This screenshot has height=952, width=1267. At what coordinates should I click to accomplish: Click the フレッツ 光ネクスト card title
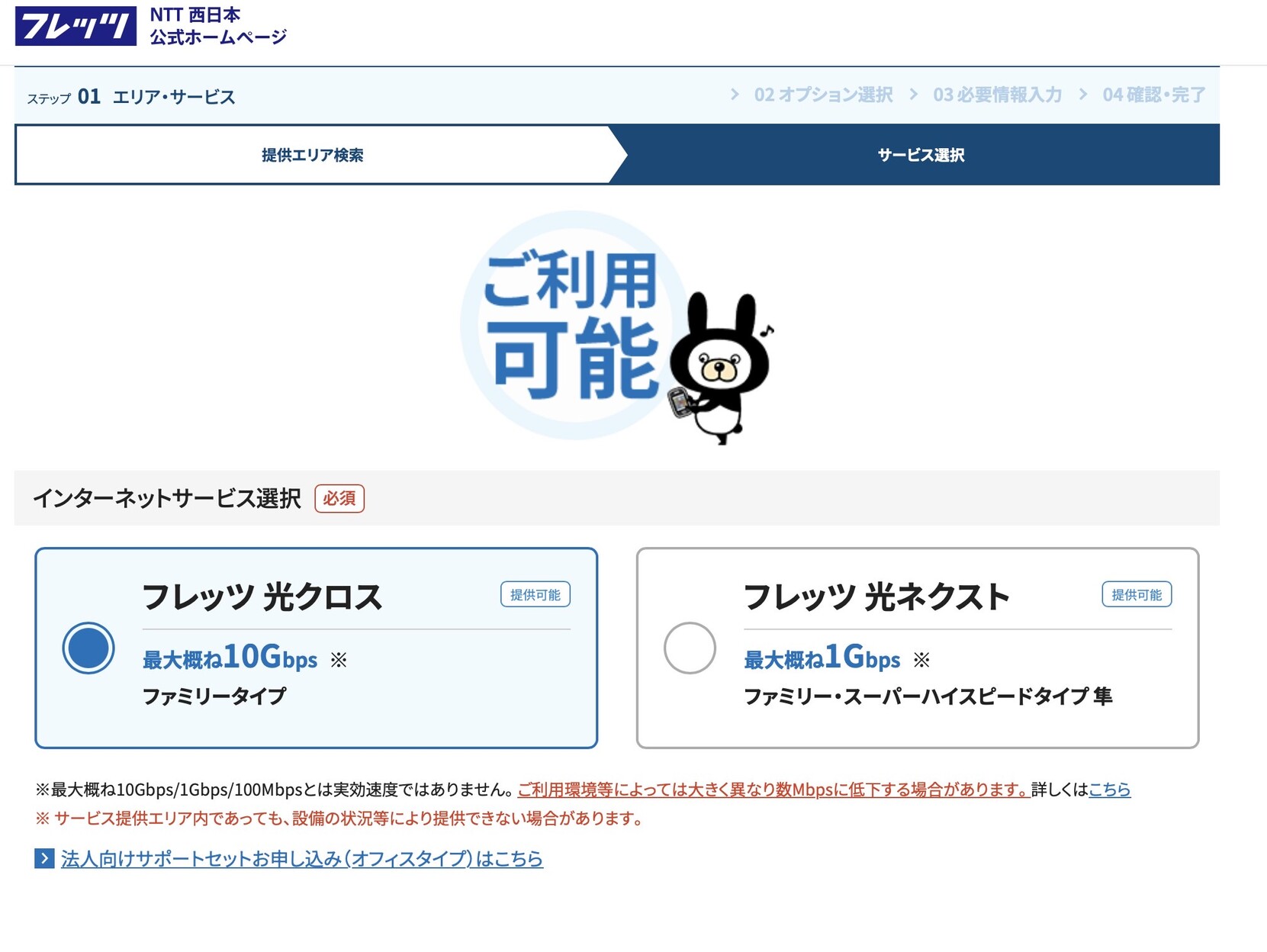point(876,597)
